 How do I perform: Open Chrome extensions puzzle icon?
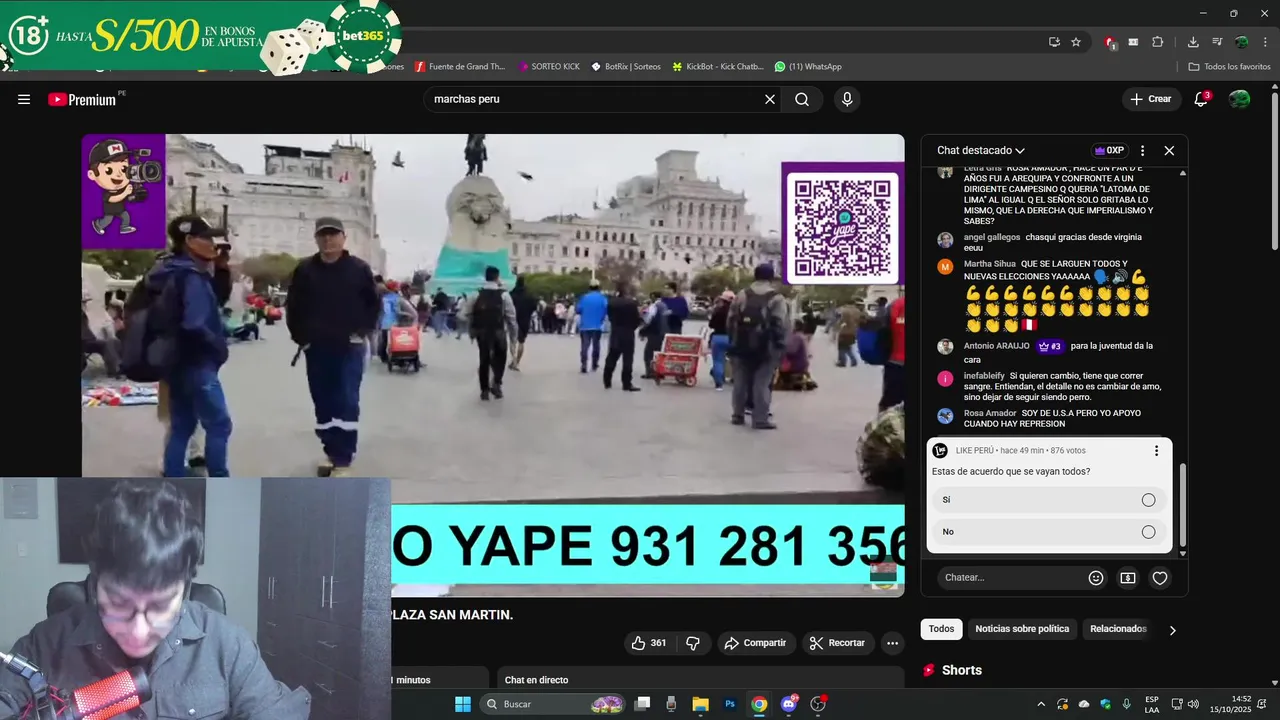point(1158,42)
